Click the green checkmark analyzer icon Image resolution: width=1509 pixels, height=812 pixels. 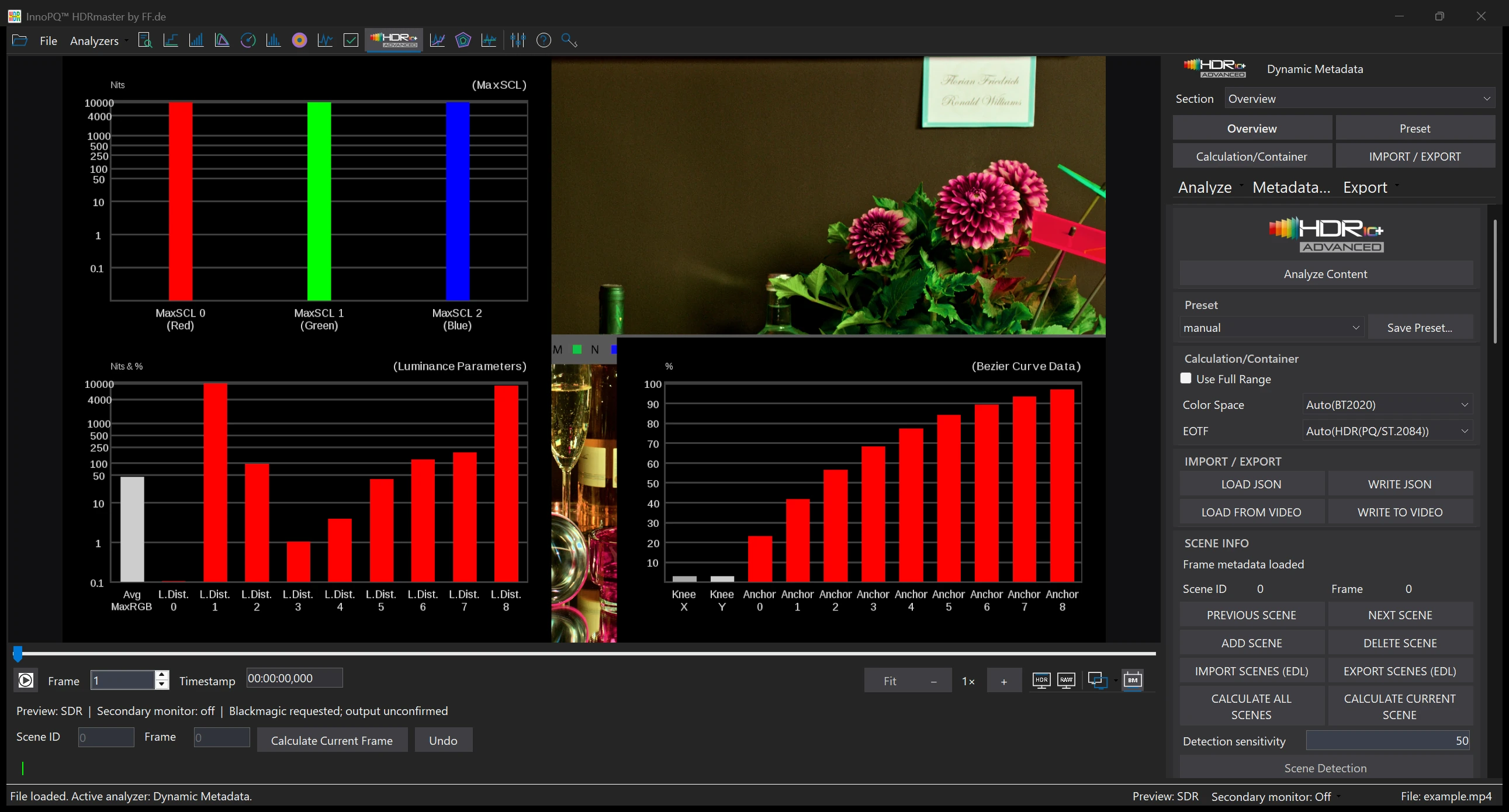point(351,40)
